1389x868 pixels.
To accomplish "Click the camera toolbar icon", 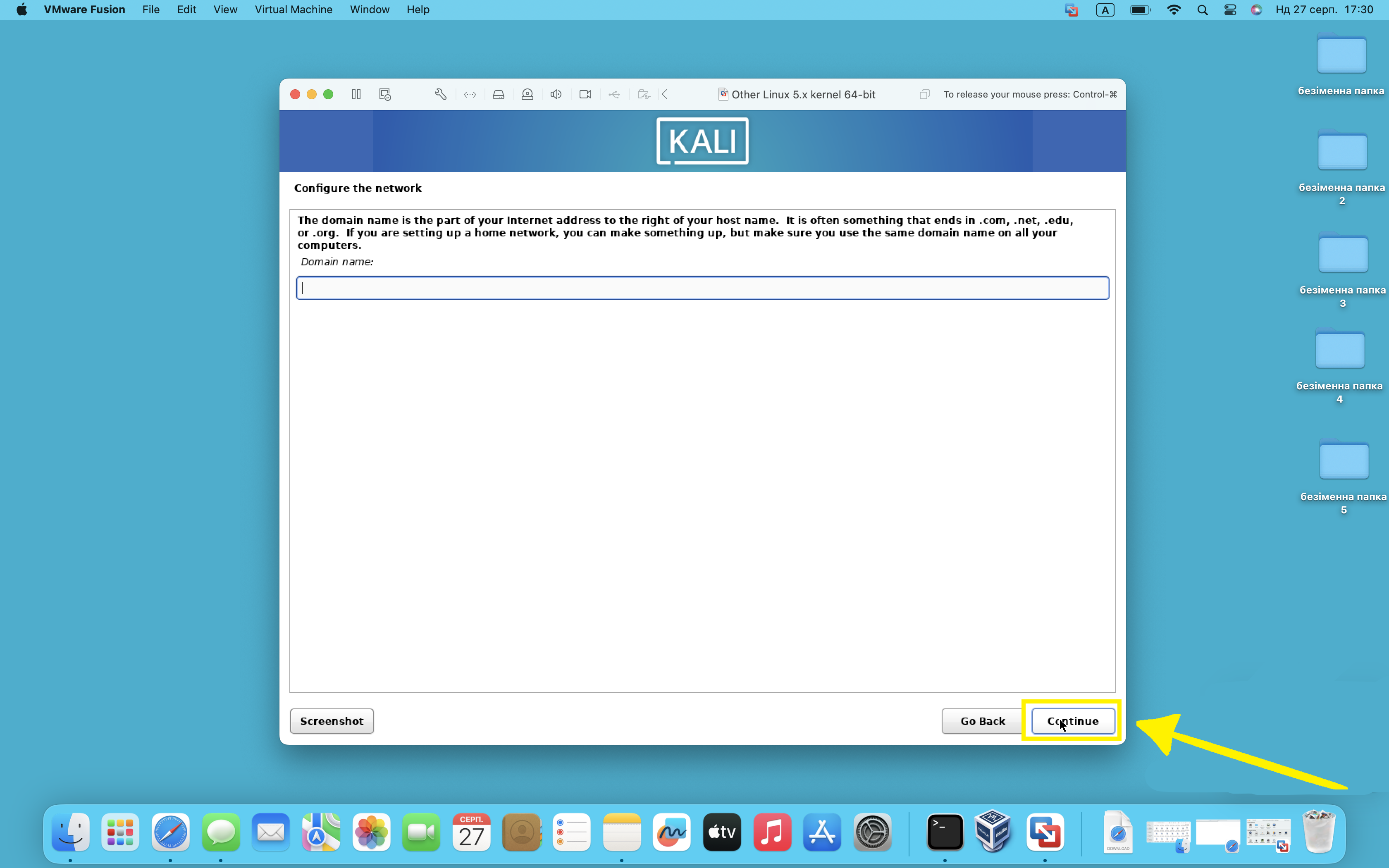I will [585, 94].
